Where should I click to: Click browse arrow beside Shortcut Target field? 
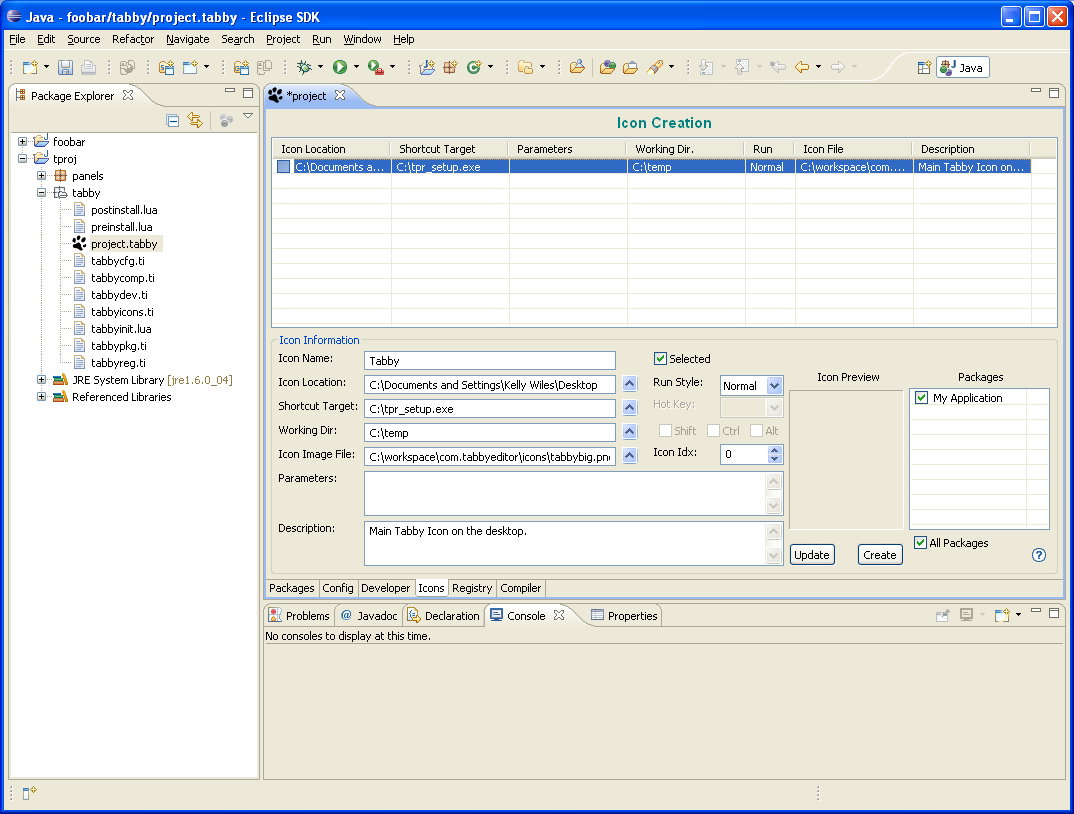(630, 408)
